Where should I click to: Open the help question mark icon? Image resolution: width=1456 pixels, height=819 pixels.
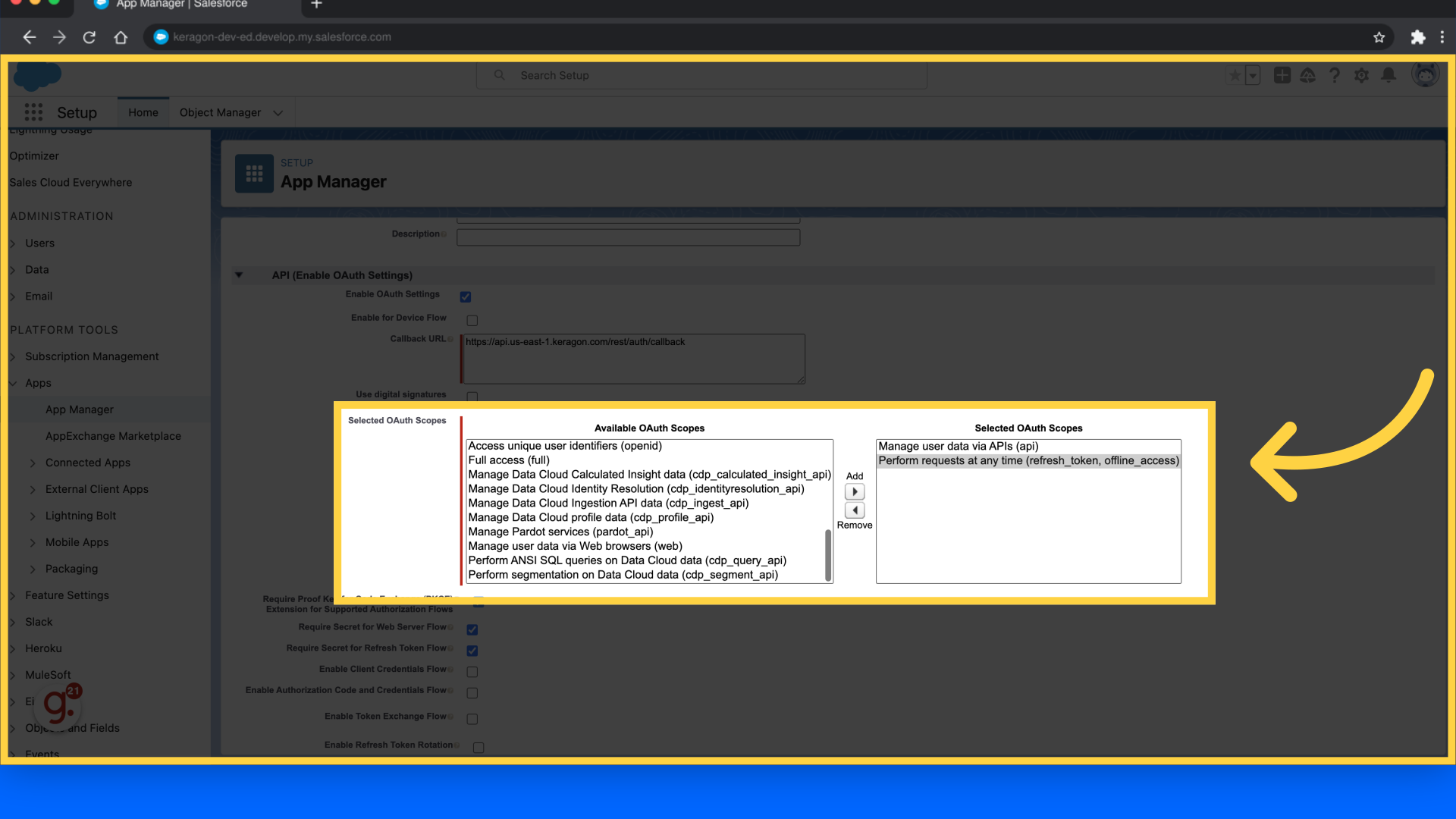point(1334,75)
